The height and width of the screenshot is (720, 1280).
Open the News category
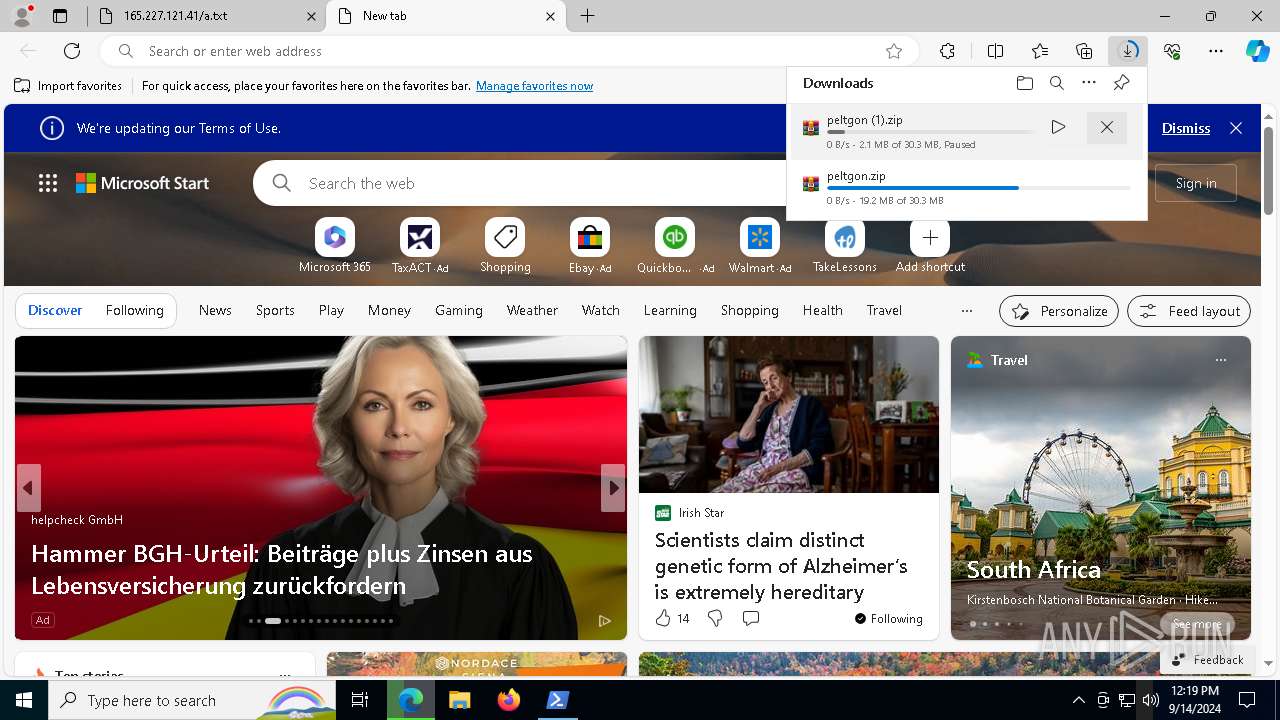[x=215, y=310]
